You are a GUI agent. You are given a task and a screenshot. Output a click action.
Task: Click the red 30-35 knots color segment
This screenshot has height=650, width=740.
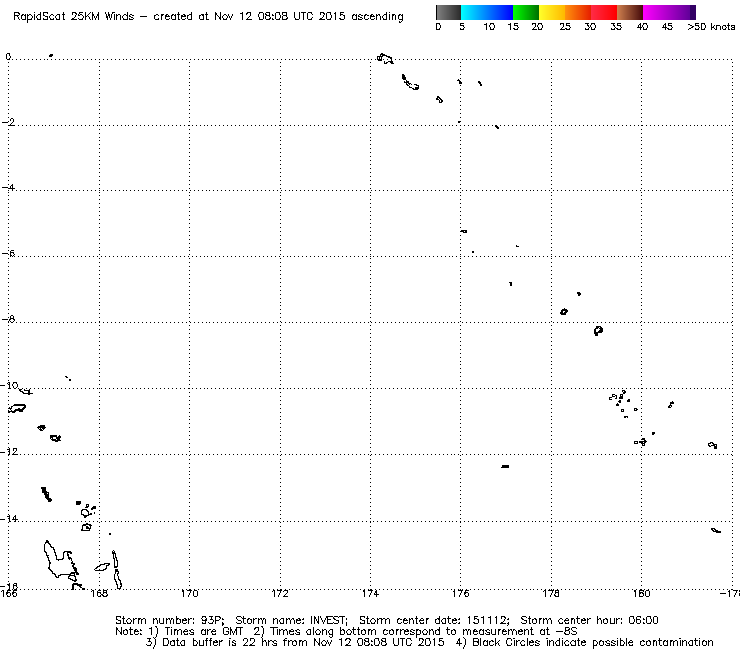click(604, 12)
